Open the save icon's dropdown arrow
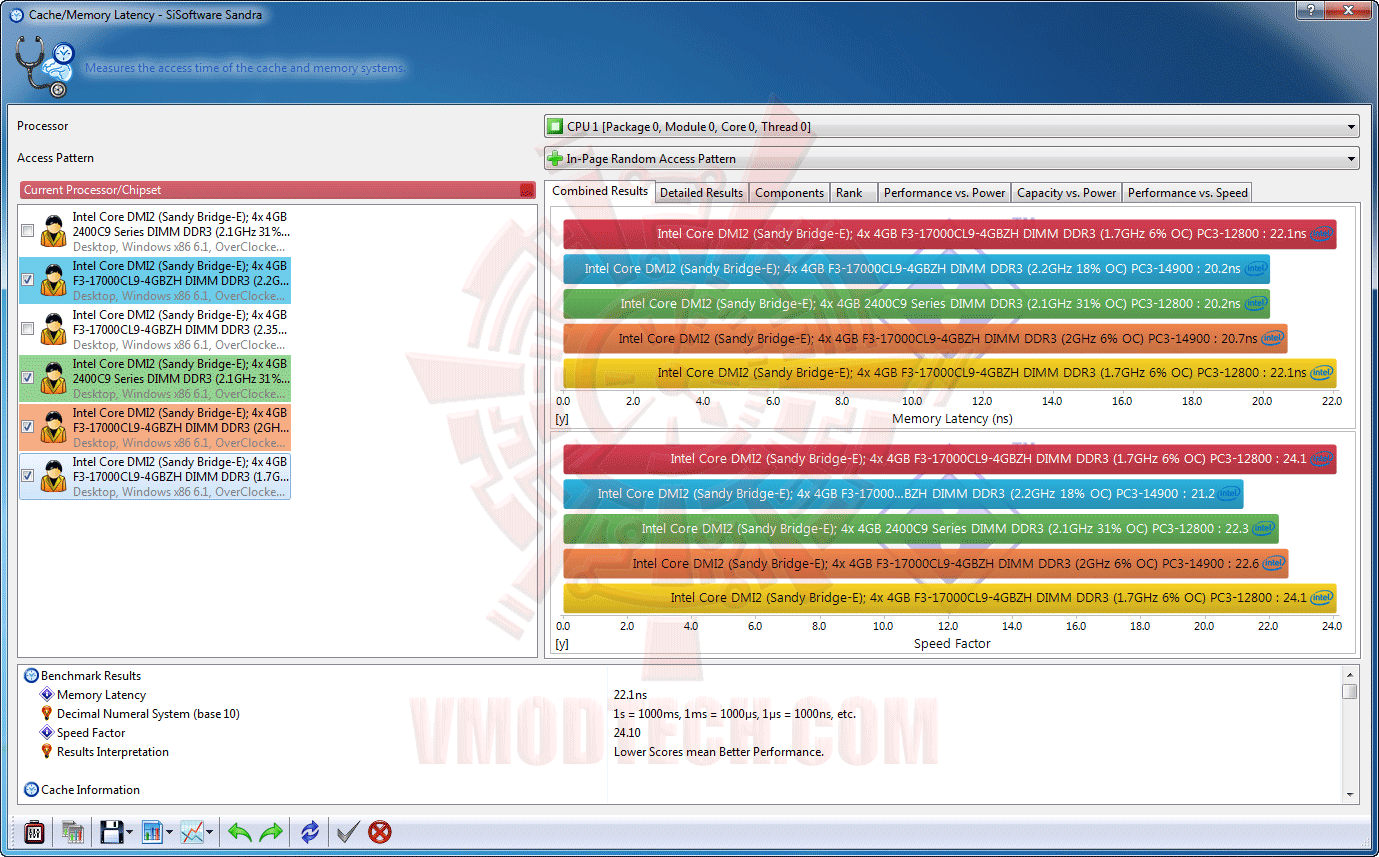The width and height of the screenshot is (1379, 857). [x=129, y=832]
